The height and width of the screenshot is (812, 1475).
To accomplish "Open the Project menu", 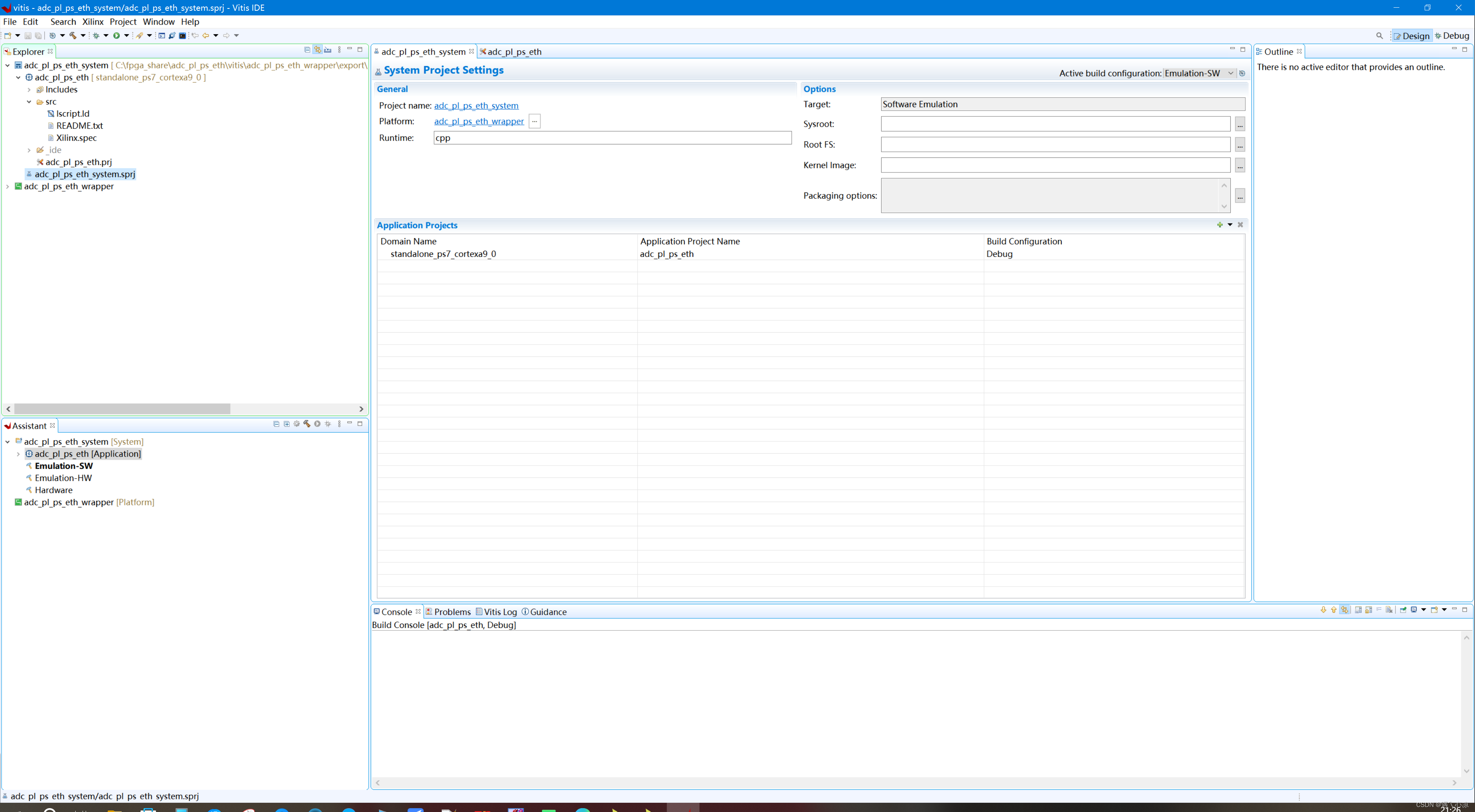I will click(x=123, y=22).
